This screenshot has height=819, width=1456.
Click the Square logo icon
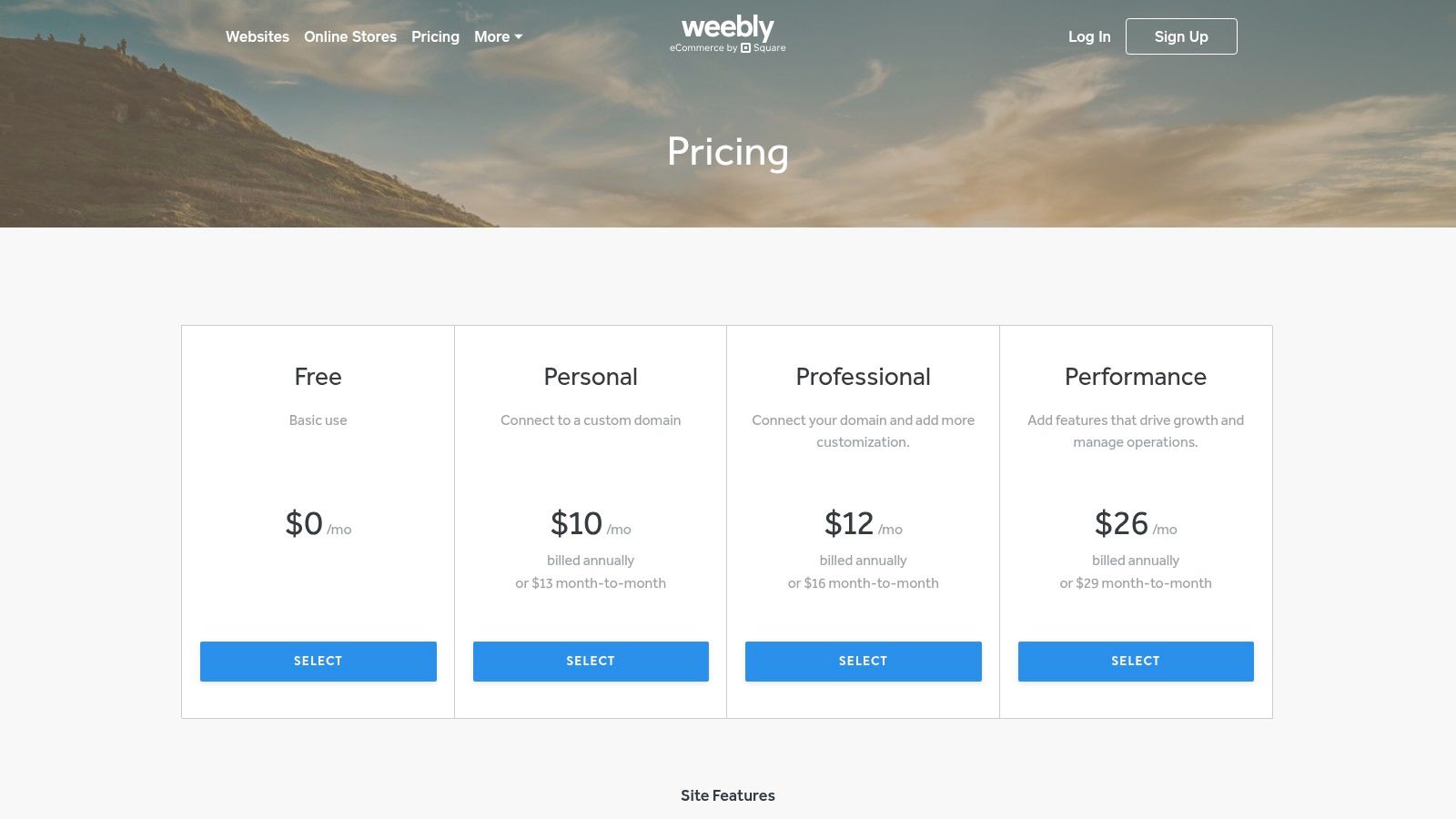(x=746, y=47)
